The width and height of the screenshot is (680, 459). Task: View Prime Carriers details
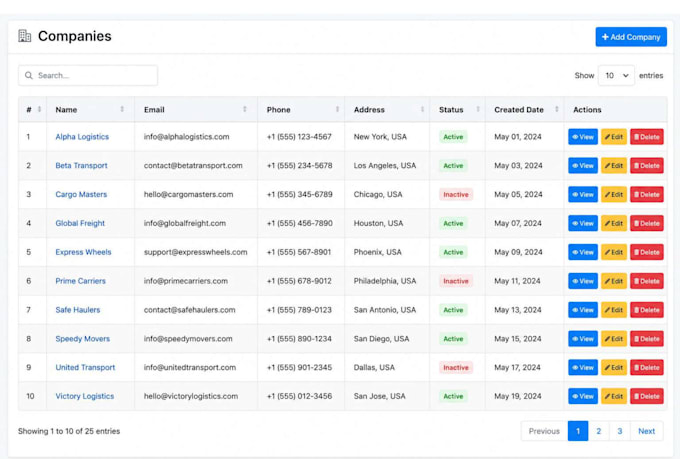(583, 281)
